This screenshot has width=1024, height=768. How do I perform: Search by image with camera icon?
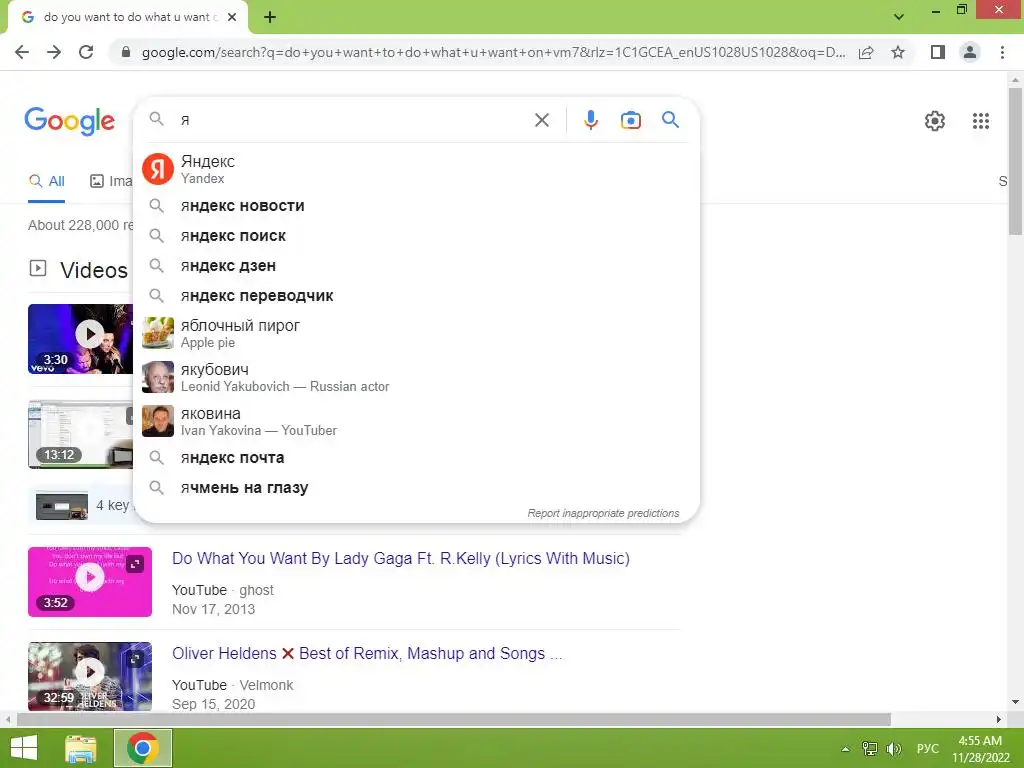click(x=631, y=120)
